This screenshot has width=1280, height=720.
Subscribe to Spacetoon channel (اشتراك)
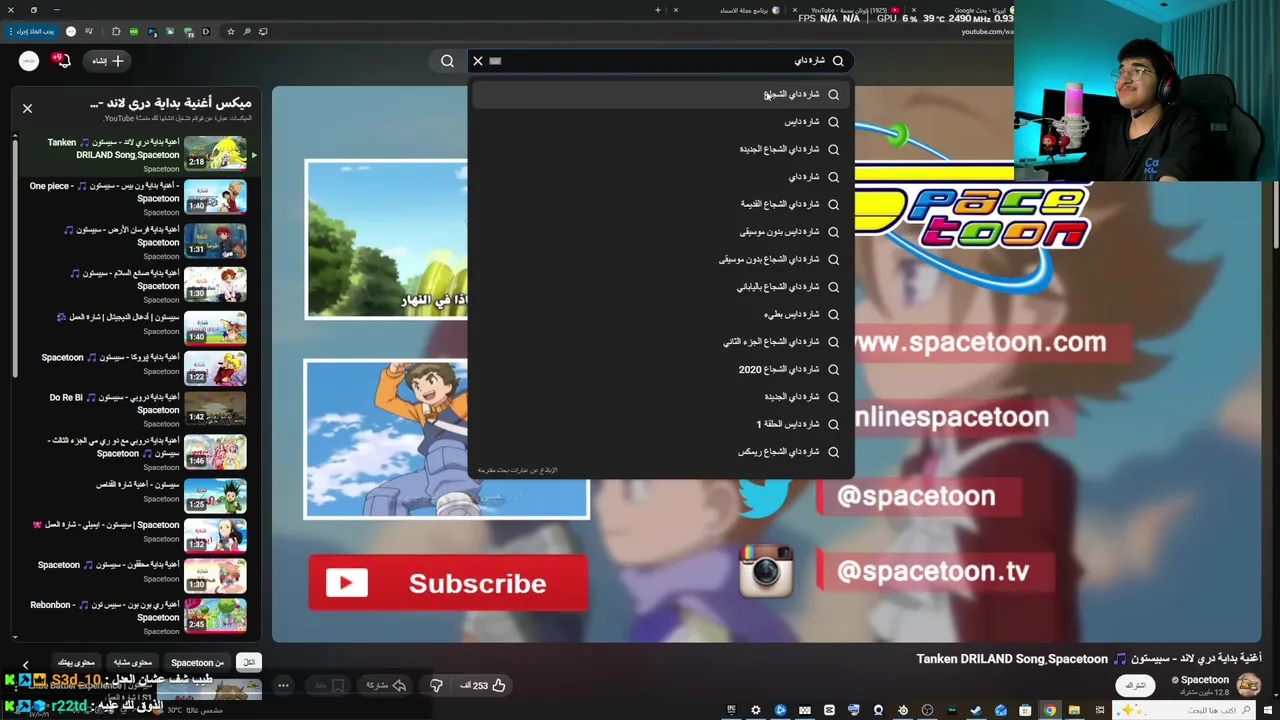pyautogui.click(x=1135, y=685)
